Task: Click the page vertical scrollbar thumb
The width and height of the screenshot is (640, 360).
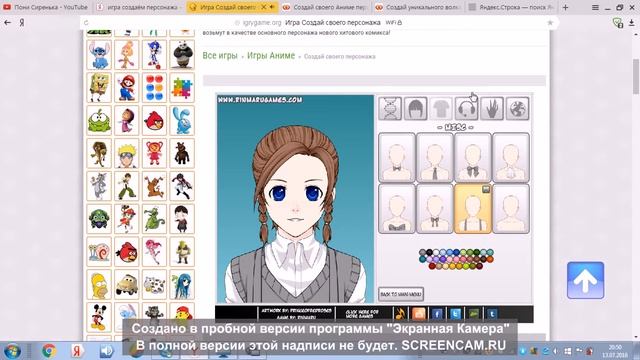Action: click(636, 76)
